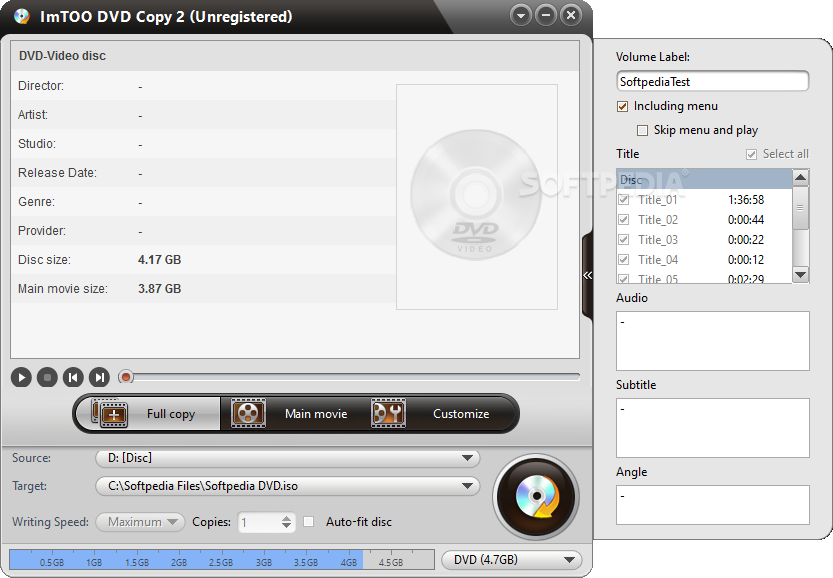The image size is (833, 578).
Task: Click the Title_04 duration 0:00:12
Action: click(x=746, y=260)
